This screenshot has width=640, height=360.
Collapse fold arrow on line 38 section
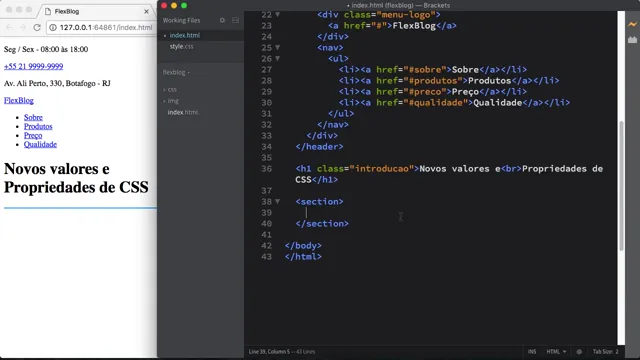pos(278,201)
